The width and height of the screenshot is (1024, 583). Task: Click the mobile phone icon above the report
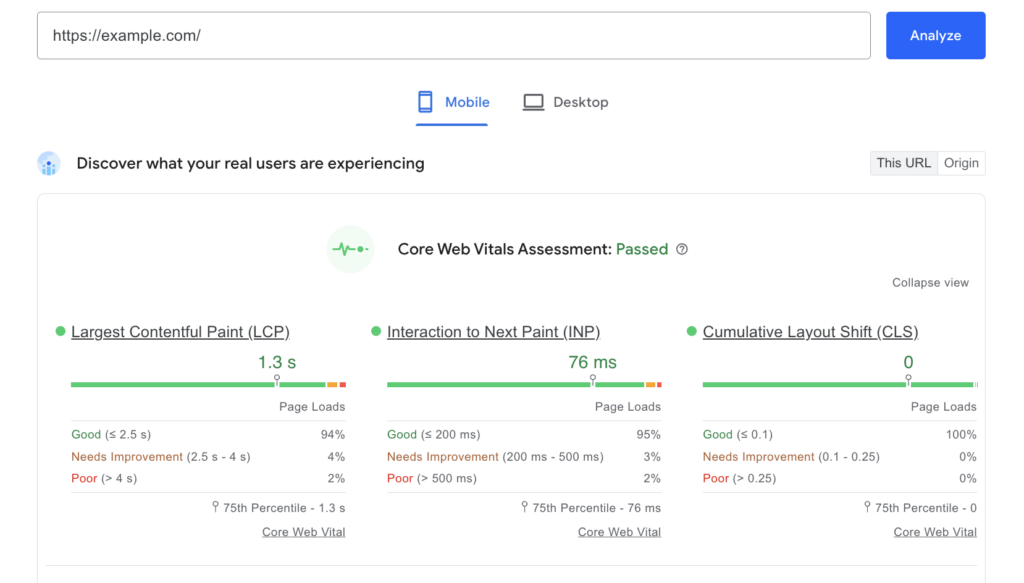point(424,101)
